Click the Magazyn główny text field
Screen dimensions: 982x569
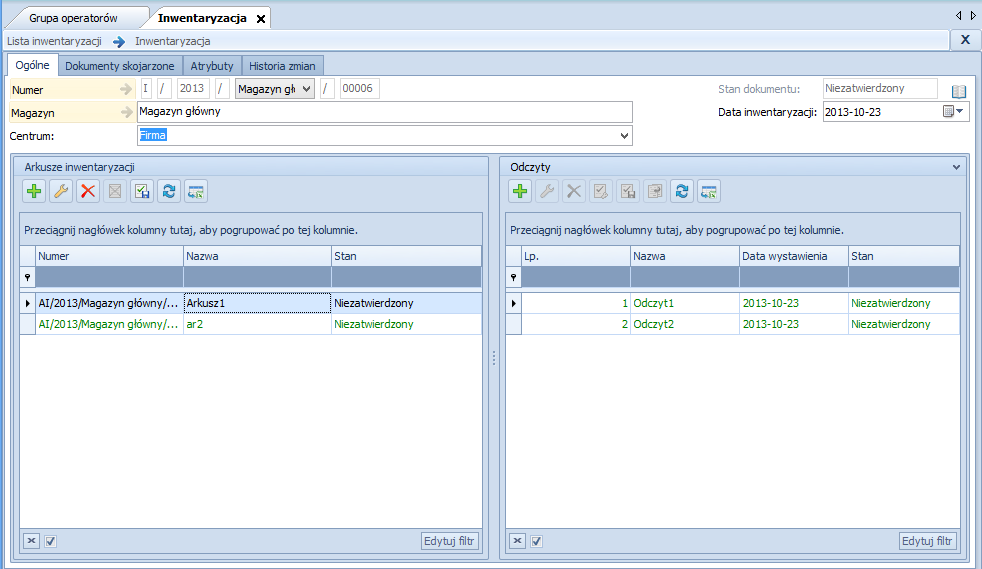click(x=385, y=112)
